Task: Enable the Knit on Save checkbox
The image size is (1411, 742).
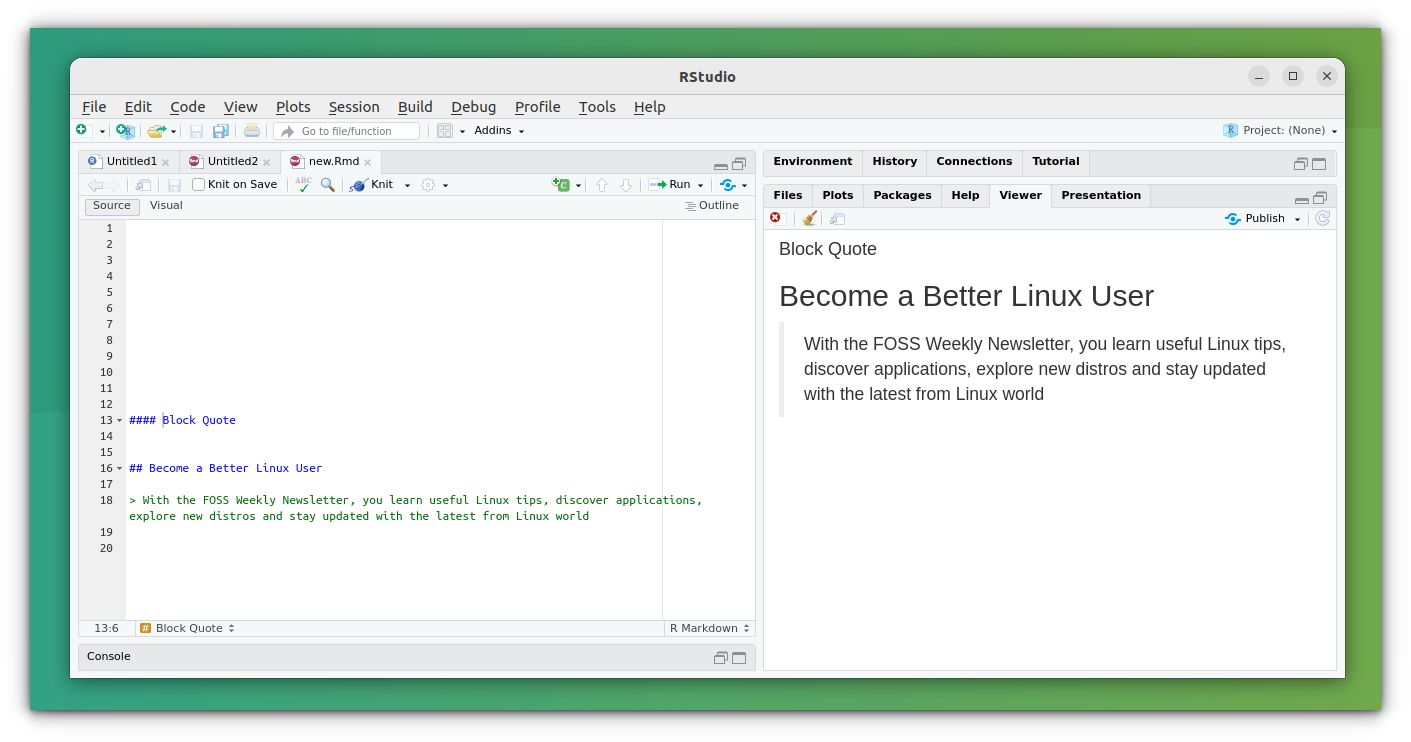Action: tap(199, 184)
